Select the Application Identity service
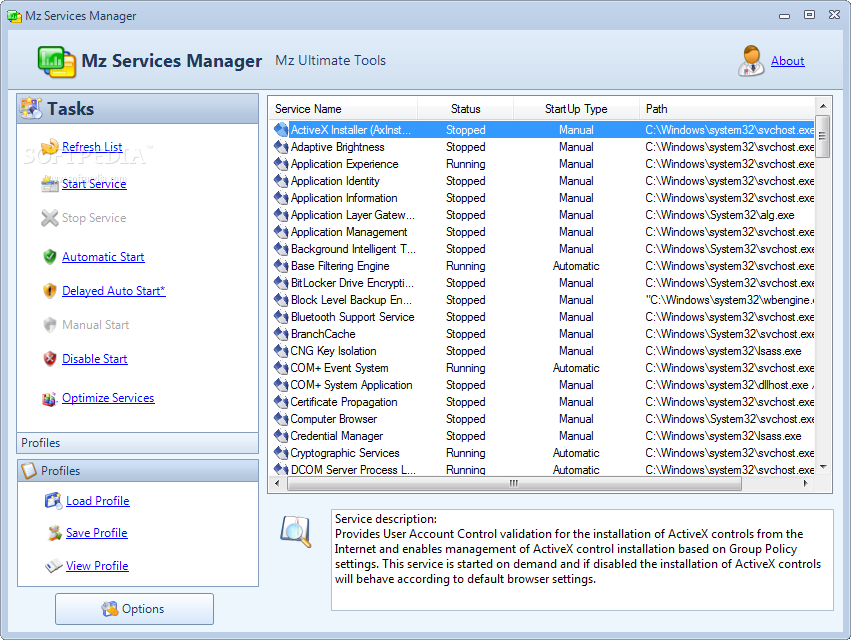 point(543,181)
